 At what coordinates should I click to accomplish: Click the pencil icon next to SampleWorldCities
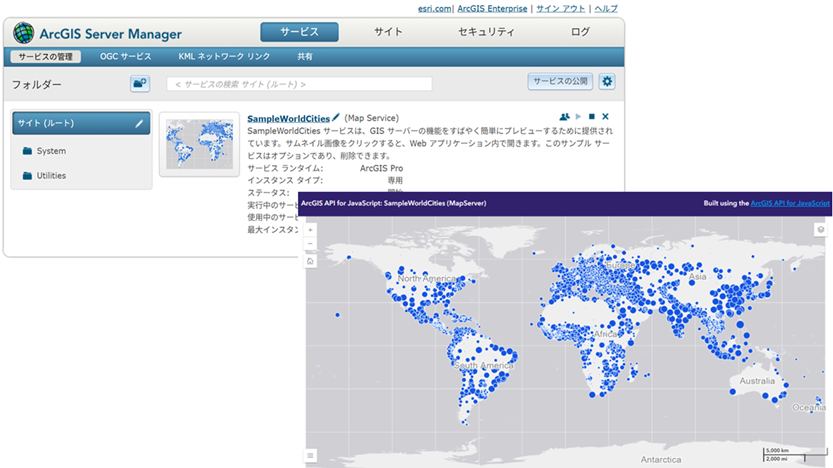pyautogui.click(x=336, y=117)
